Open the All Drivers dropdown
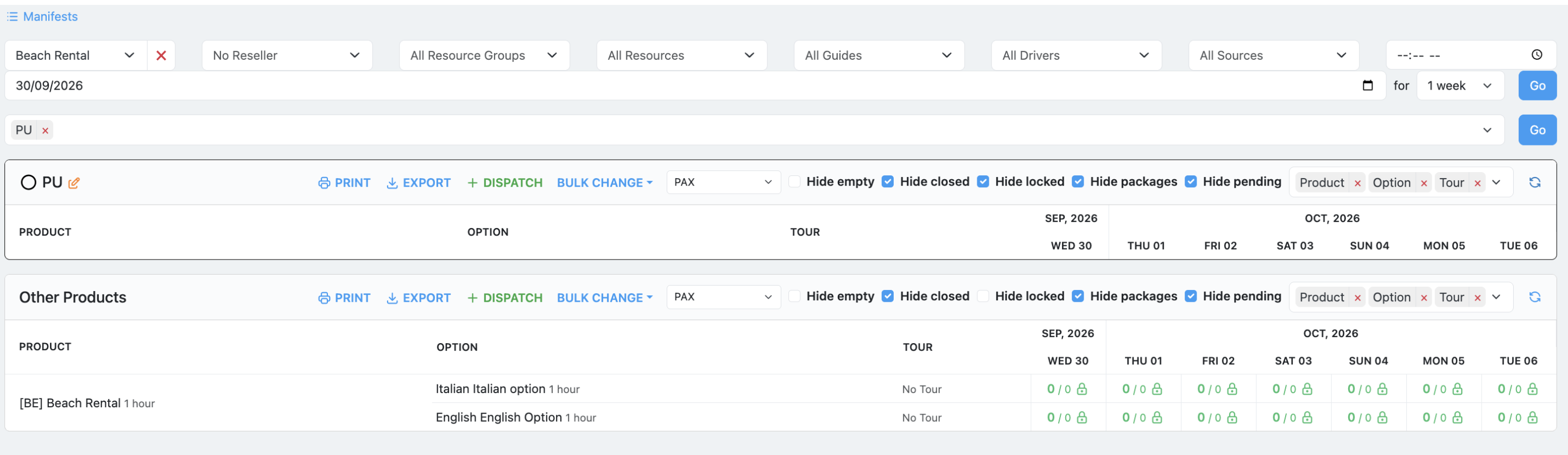 (x=1076, y=55)
